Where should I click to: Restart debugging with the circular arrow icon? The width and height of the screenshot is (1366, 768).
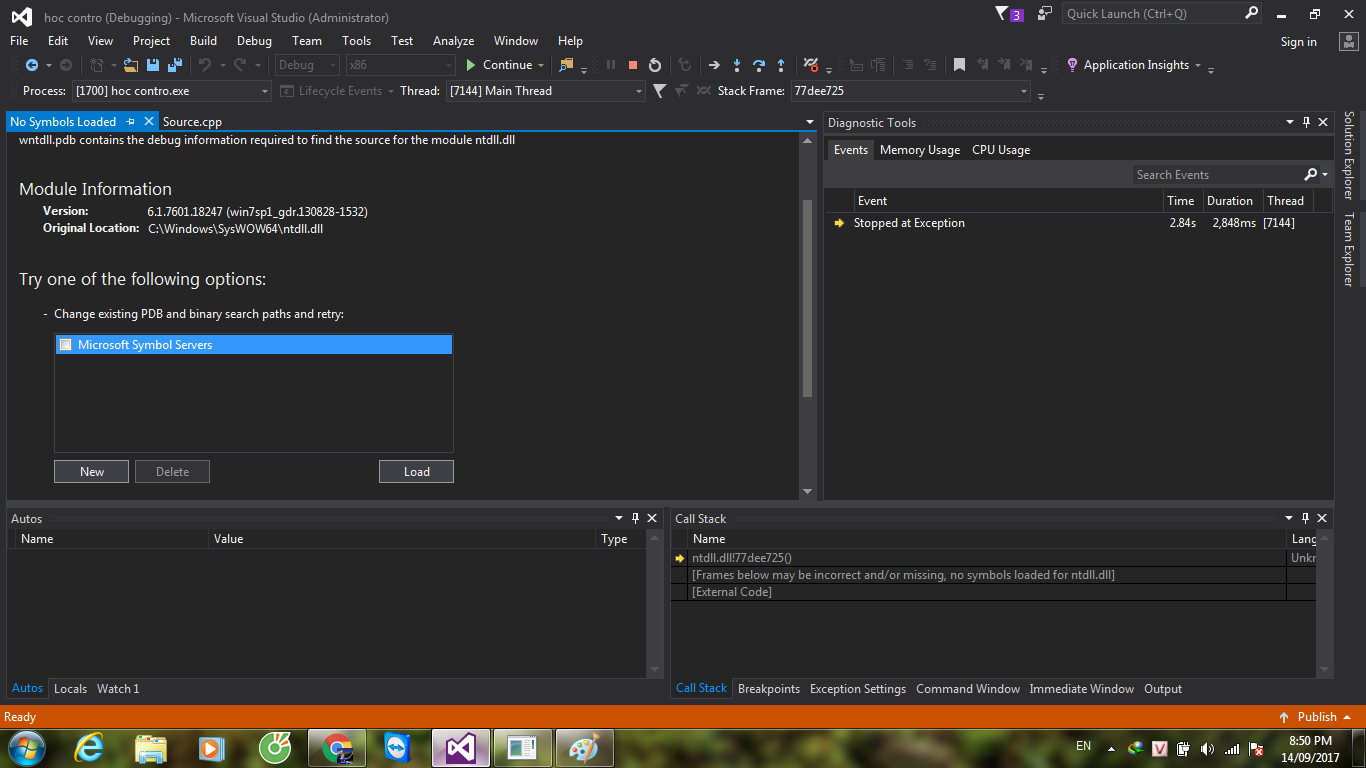(655, 65)
